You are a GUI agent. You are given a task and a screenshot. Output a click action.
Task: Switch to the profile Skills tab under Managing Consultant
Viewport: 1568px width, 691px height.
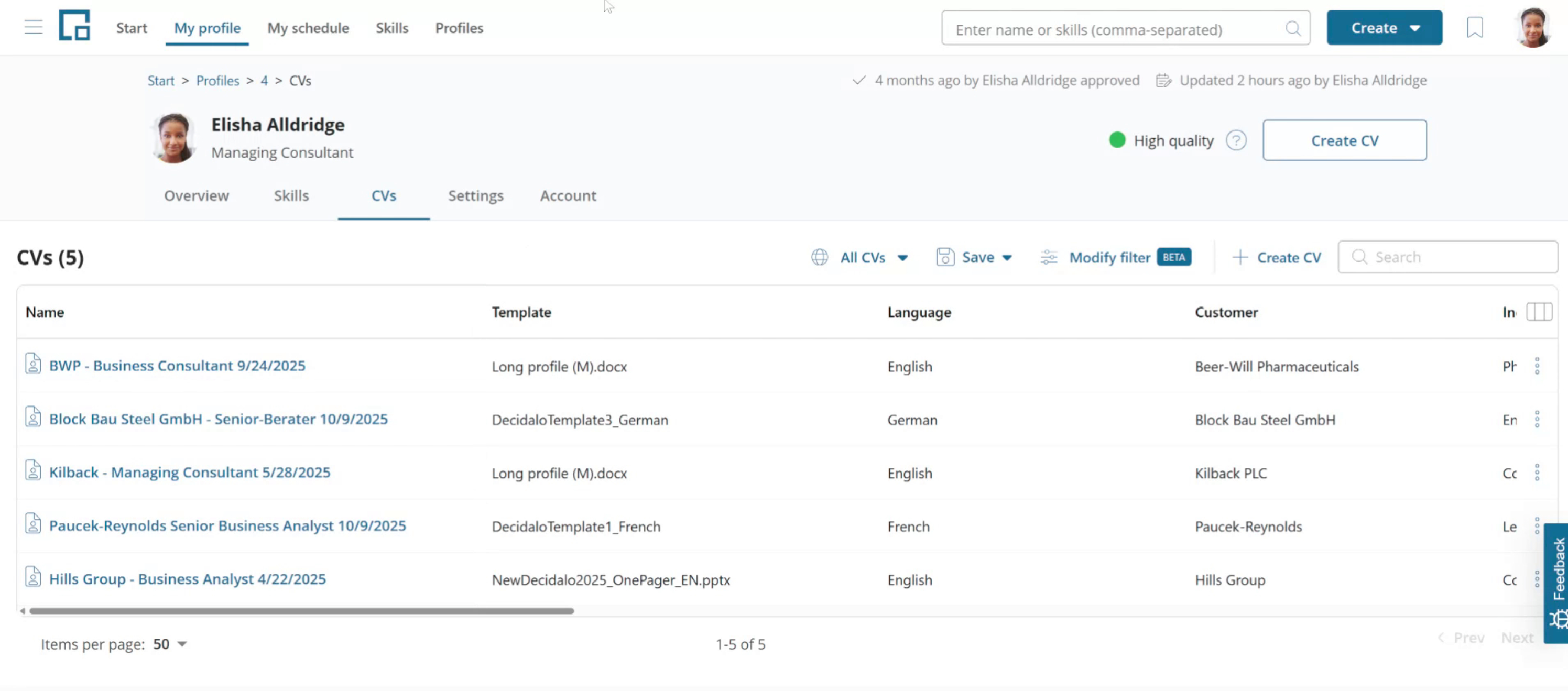pyautogui.click(x=291, y=196)
